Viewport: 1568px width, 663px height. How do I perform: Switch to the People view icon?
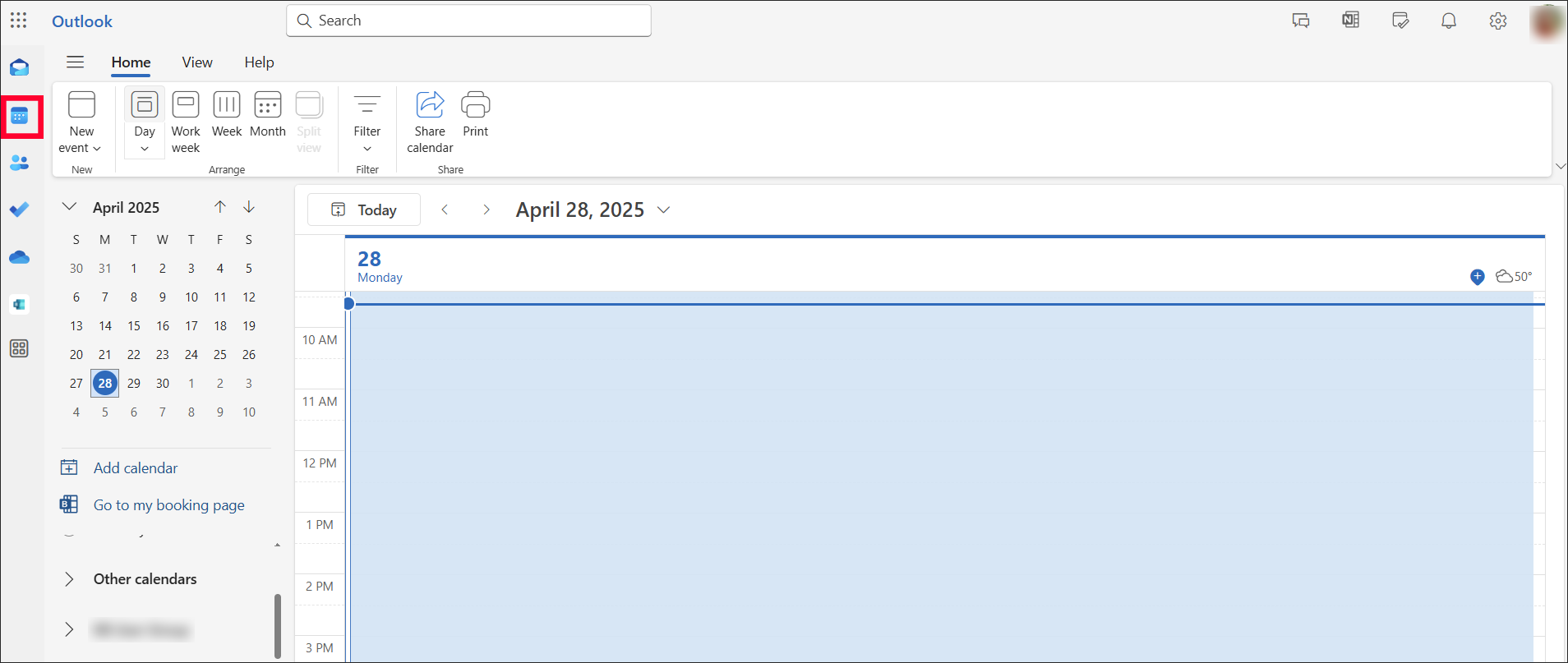19,163
